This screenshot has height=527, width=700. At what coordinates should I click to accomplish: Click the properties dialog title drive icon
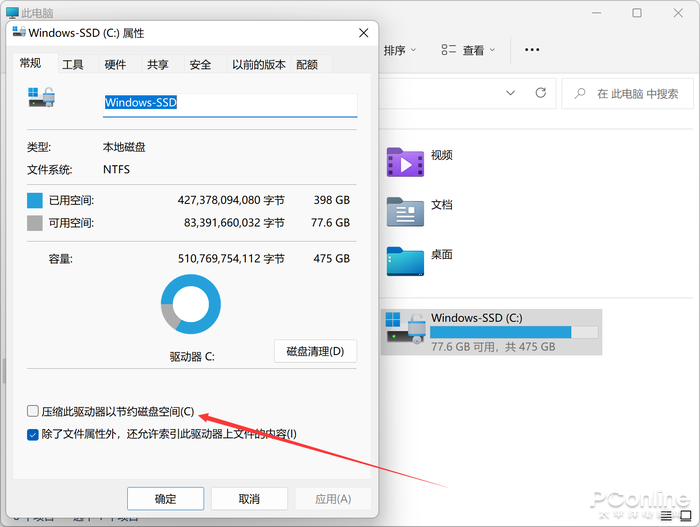pyautogui.click(x=19, y=32)
